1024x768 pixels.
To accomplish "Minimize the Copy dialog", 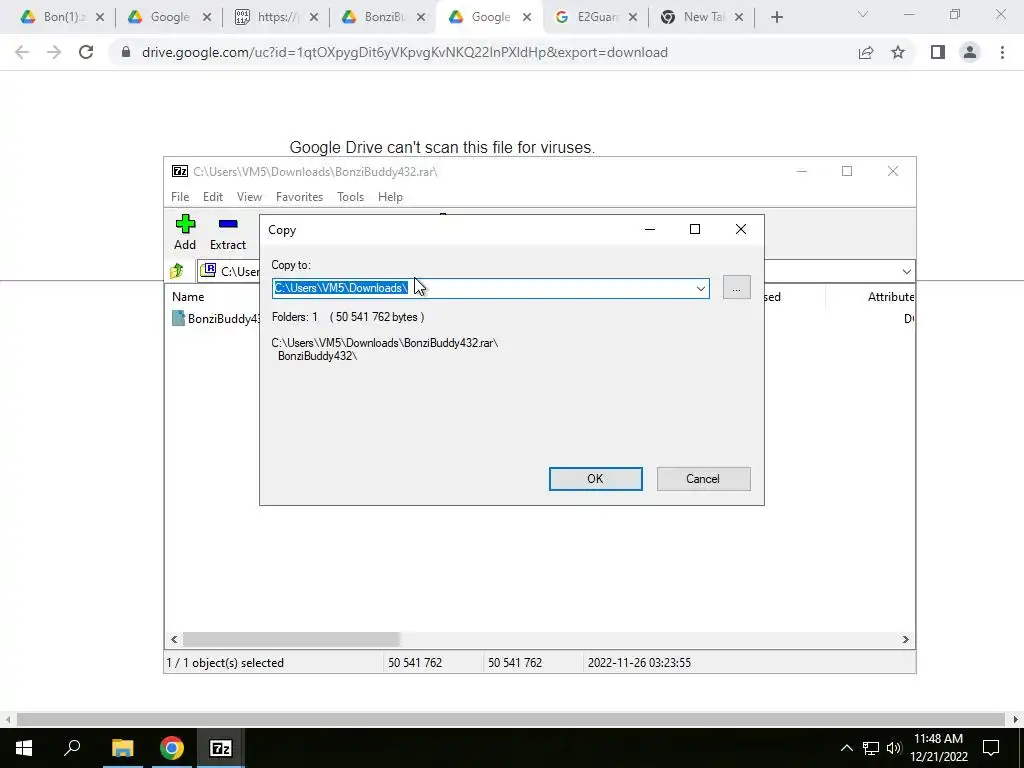I will tap(650, 229).
